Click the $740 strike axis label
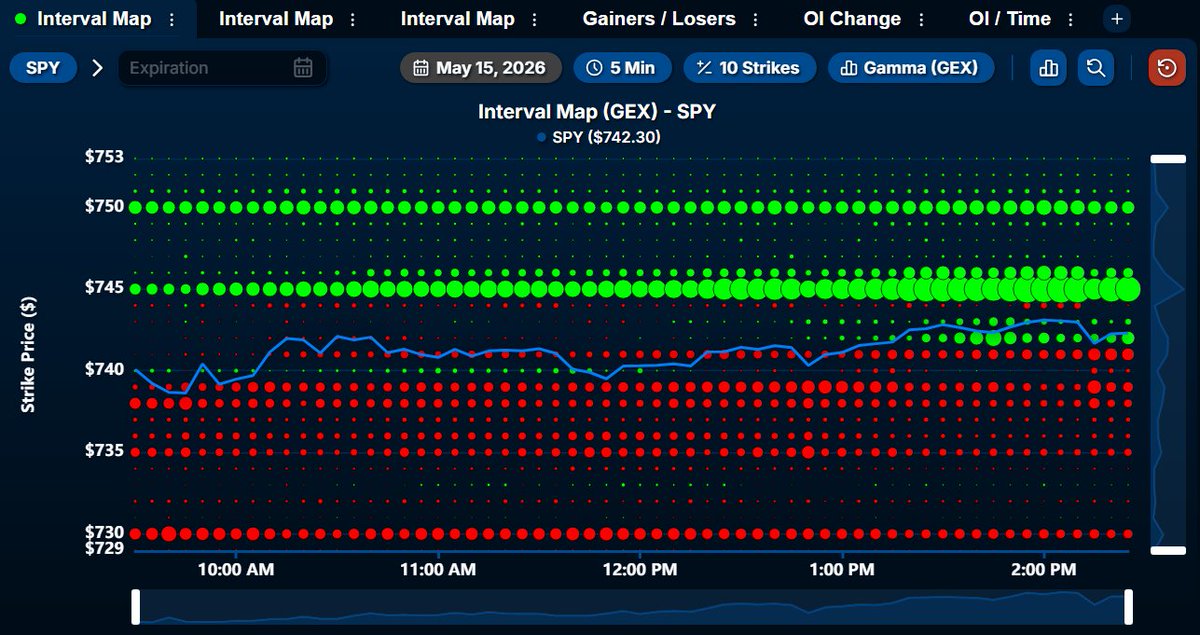Image resolution: width=1200 pixels, height=635 pixels. 104,370
